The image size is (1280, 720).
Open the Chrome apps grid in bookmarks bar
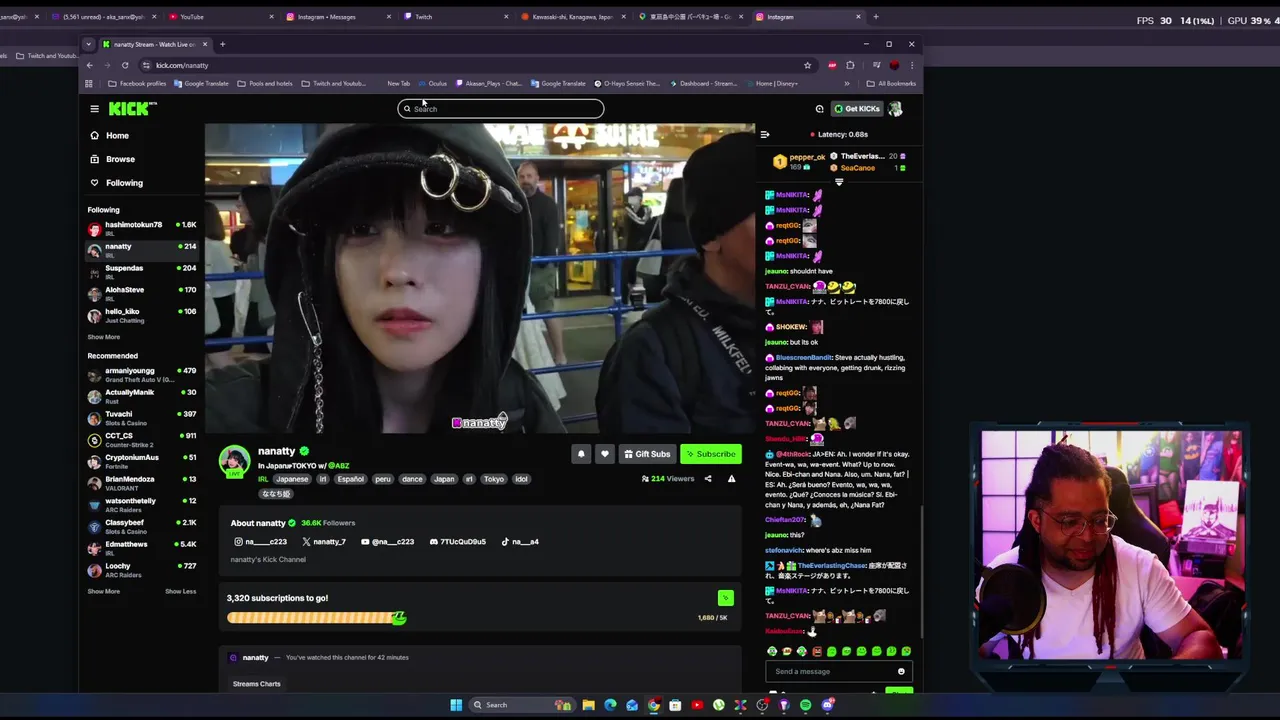pyautogui.click(x=89, y=84)
